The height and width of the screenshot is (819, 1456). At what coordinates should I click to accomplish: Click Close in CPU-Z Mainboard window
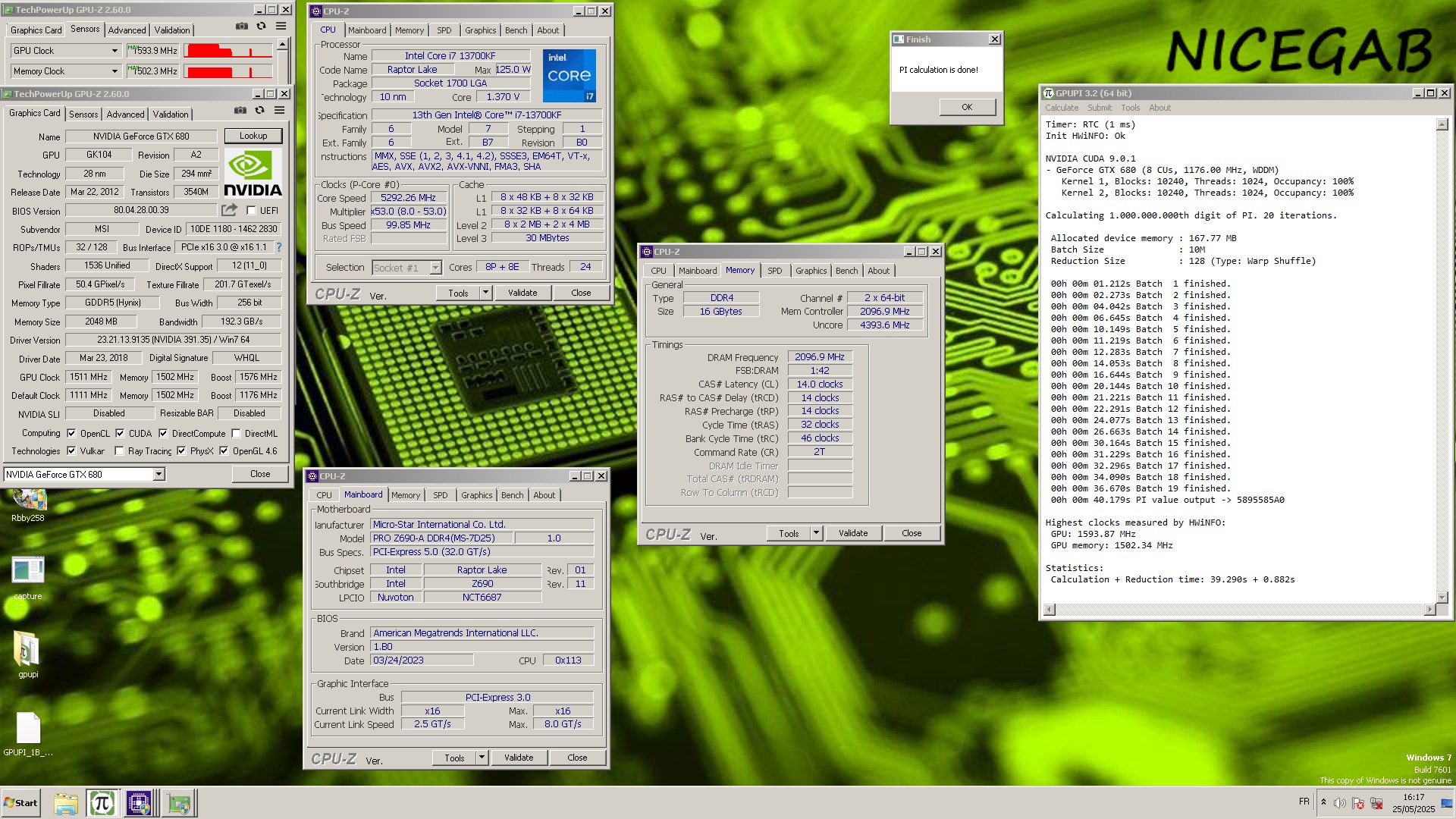pos(577,758)
